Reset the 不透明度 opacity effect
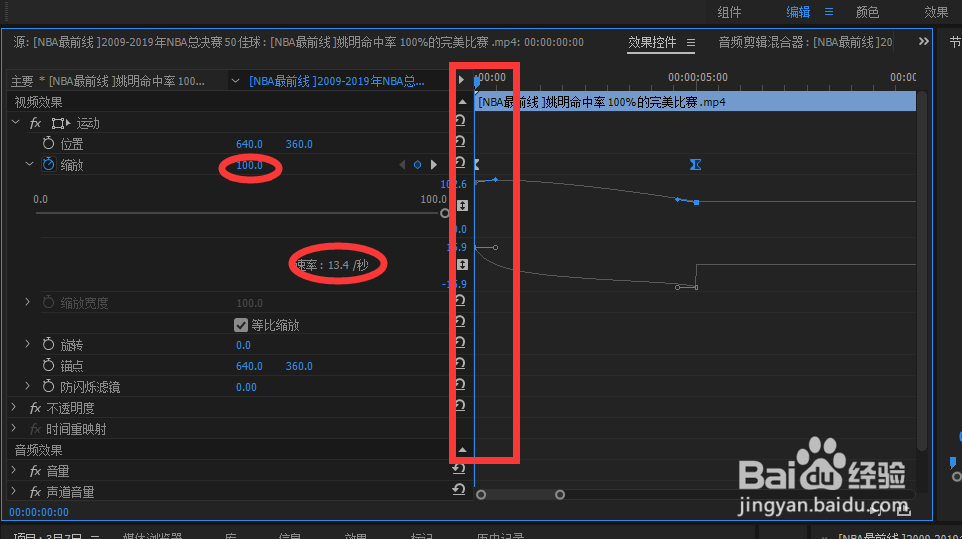Screen dimensions: 962x539 [x=460, y=405]
